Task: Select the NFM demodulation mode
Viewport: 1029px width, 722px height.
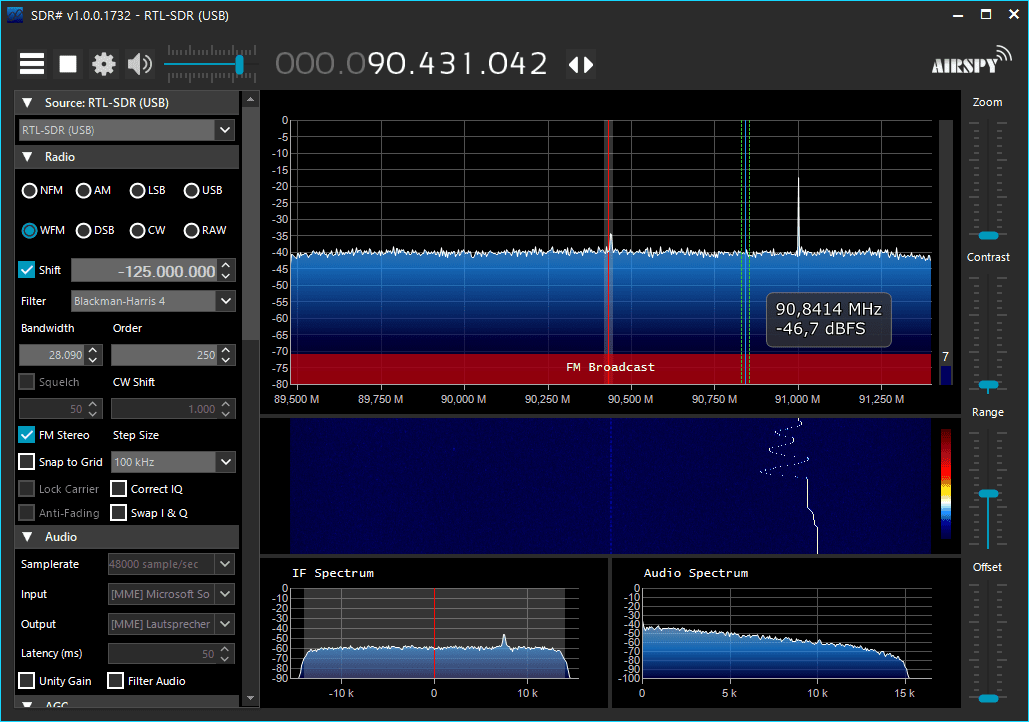Action: point(30,190)
